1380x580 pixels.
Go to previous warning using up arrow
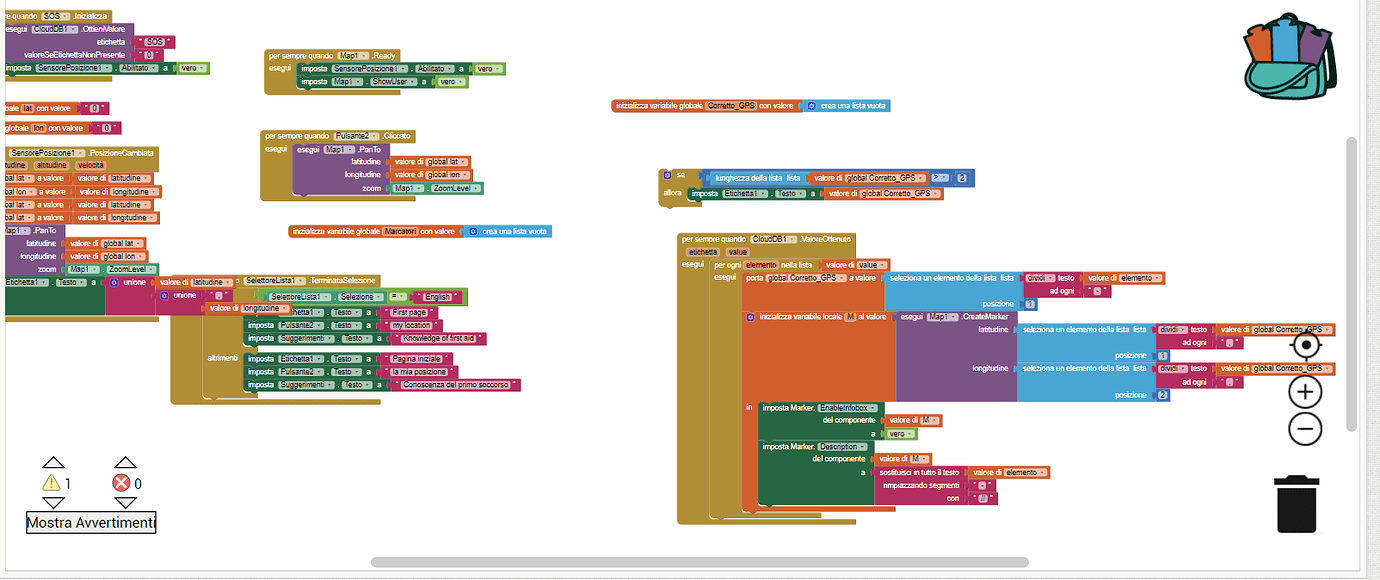tap(53, 463)
